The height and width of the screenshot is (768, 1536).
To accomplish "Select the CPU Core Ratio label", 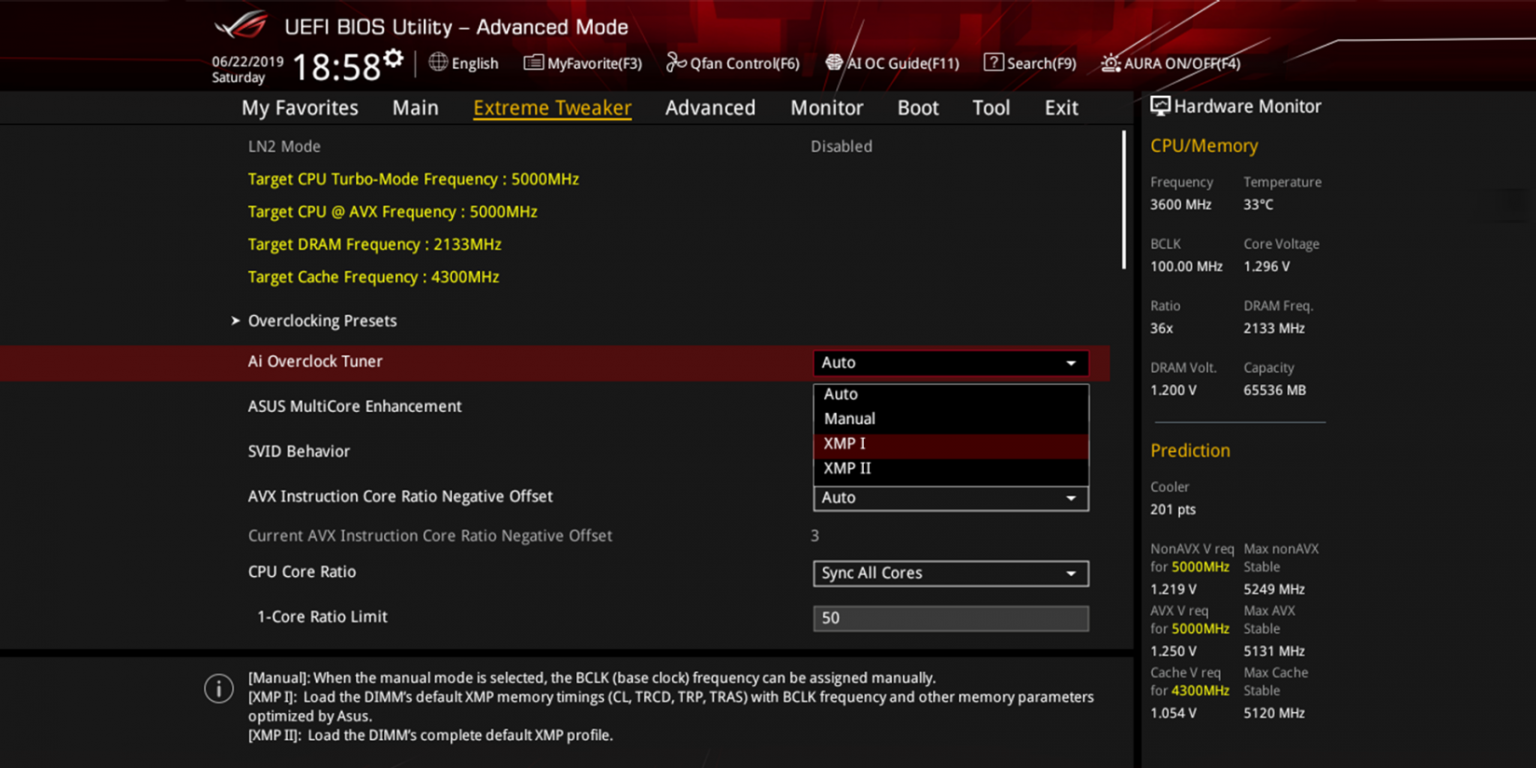I will click(x=302, y=572).
